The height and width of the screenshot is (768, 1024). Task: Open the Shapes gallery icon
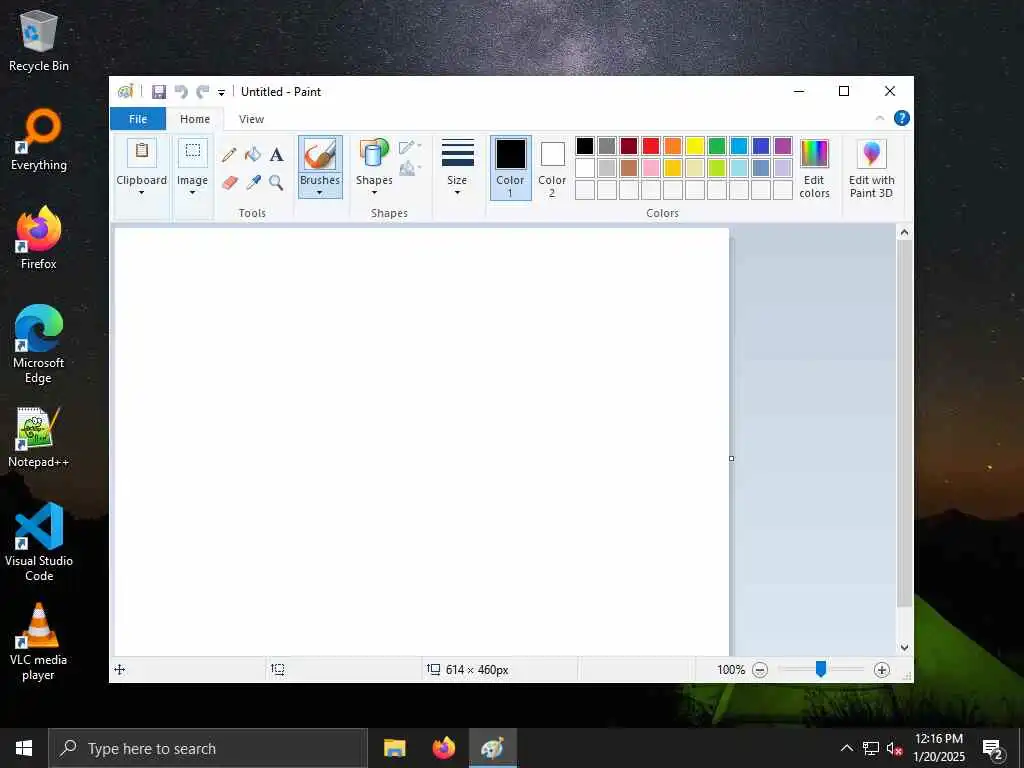click(374, 153)
